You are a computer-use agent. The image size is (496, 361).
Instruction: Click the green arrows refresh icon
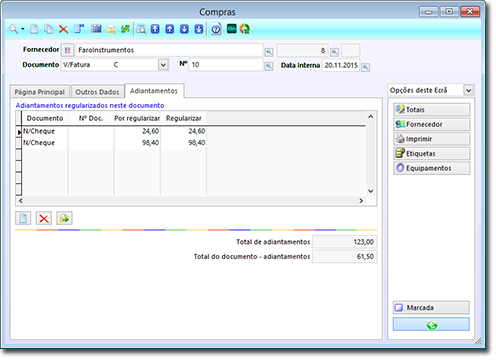(125, 29)
